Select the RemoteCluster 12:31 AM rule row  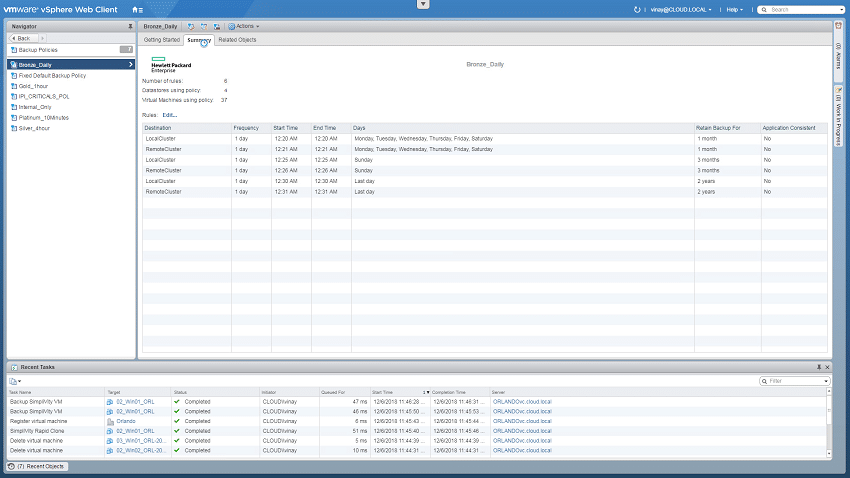485,192
